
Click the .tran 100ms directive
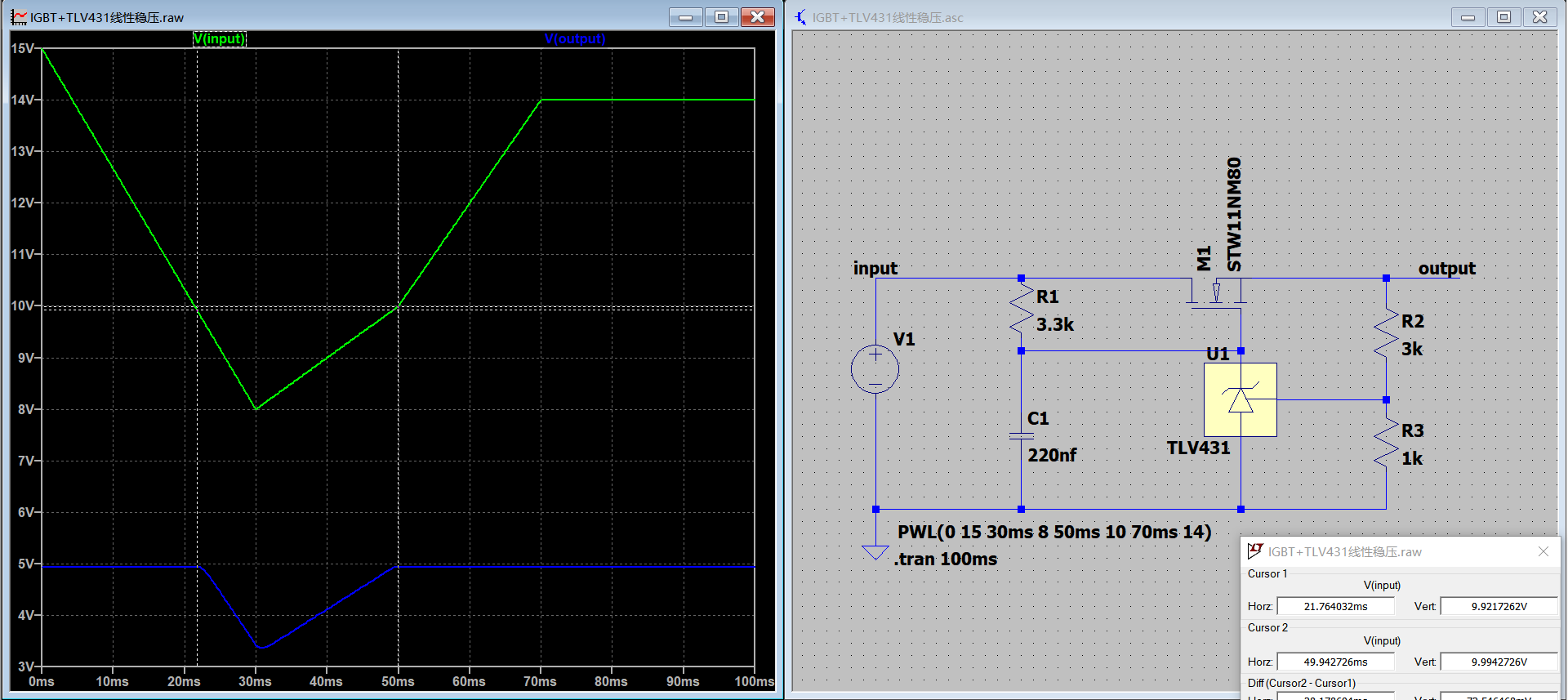tap(946, 559)
